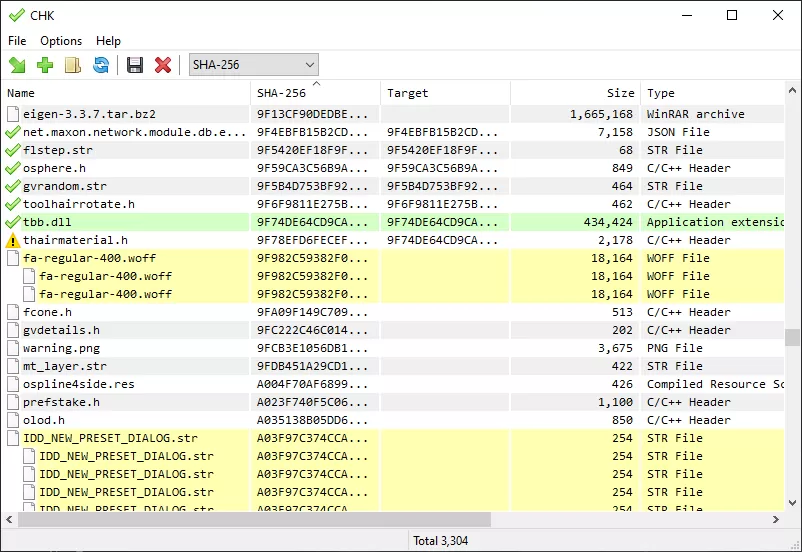Image resolution: width=802 pixels, height=552 pixels.
Task: Click the green plus add icon
Action: pyautogui.click(x=45, y=65)
